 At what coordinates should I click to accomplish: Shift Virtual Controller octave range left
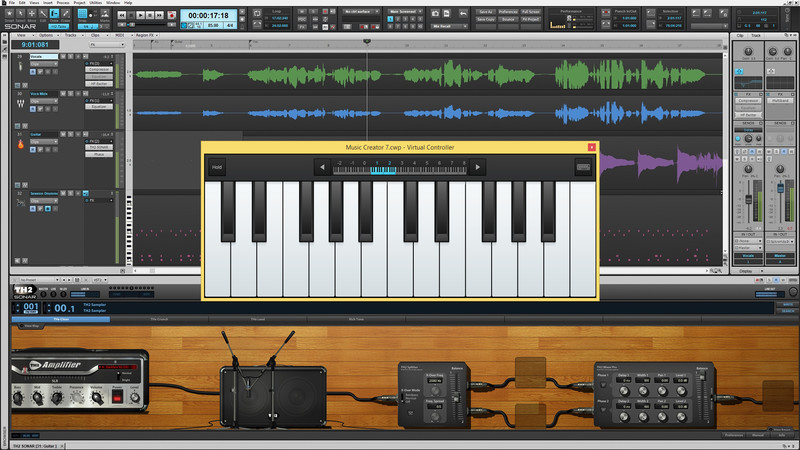pyautogui.click(x=322, y=167)
